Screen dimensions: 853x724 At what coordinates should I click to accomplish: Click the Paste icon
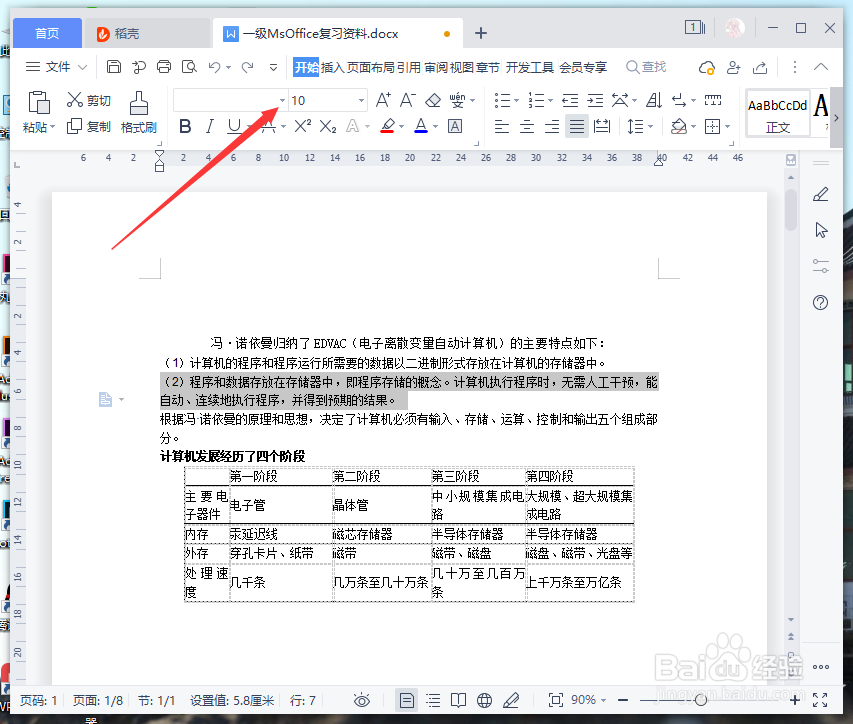click(39, 103)
